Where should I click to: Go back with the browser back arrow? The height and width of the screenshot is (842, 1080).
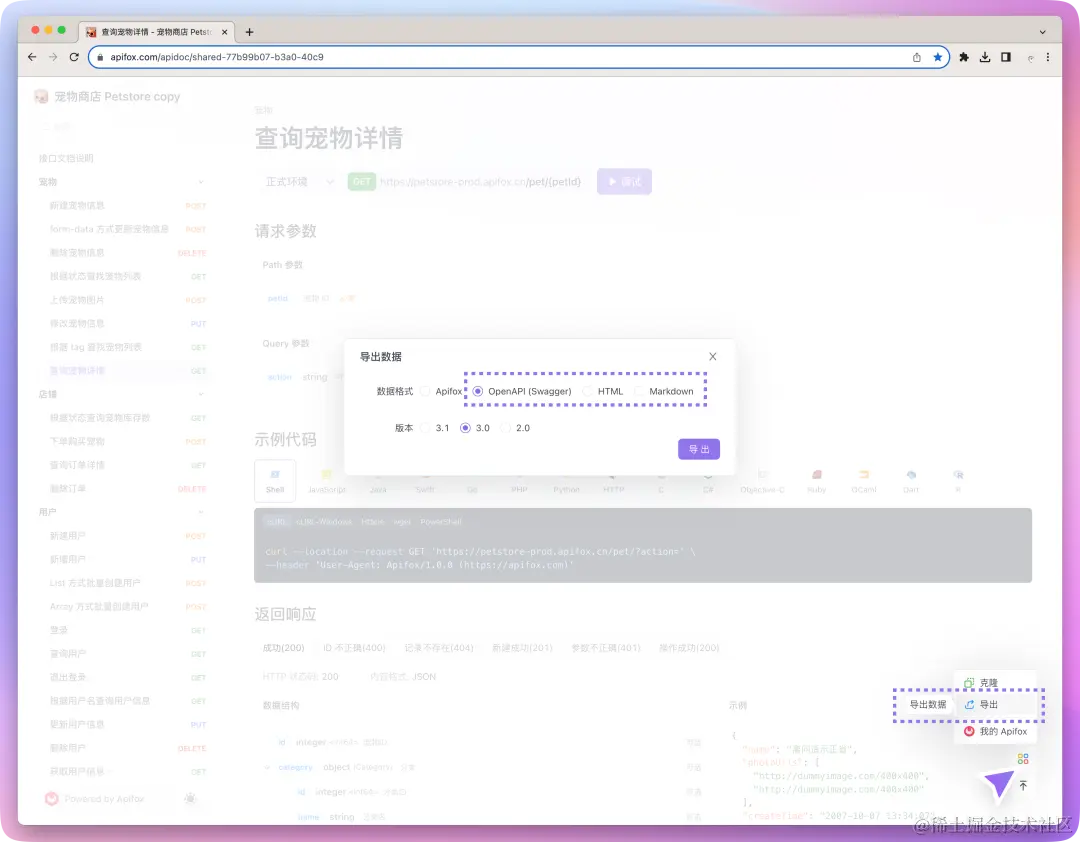pyautogui.click(x=32, y=57)
